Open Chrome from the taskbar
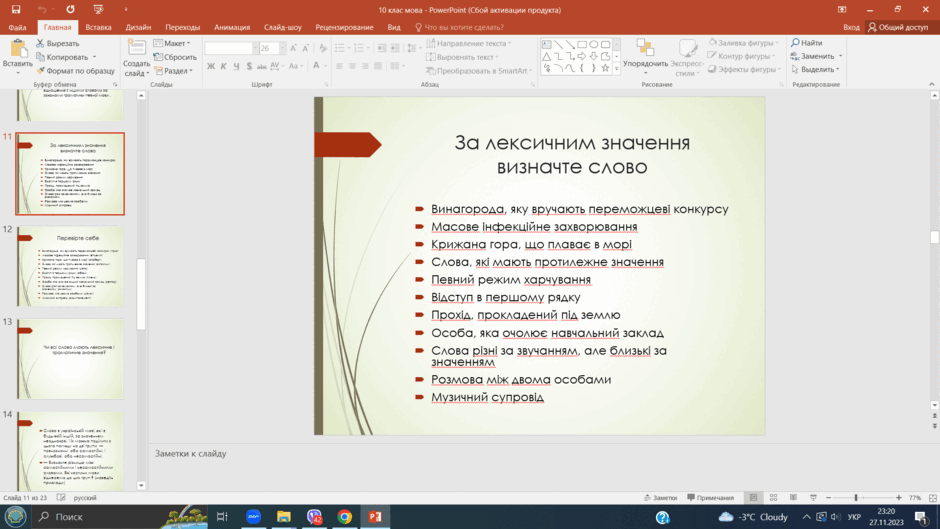This screenshot has width=940, height=529. point(345,516)
